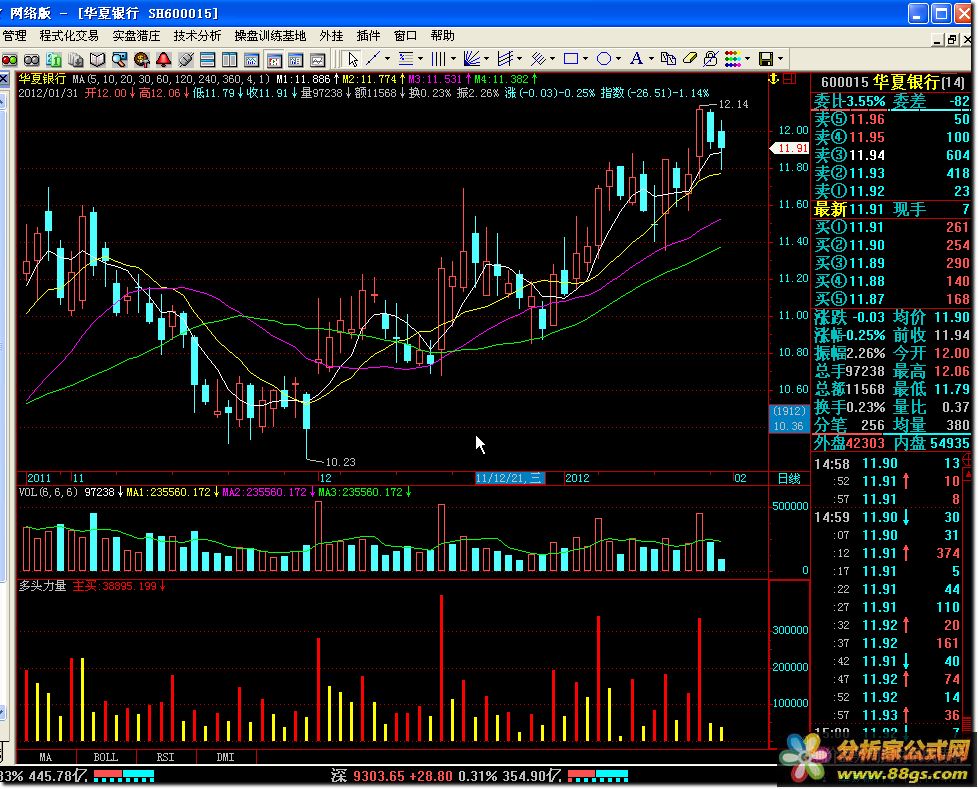The image size is (979, 789).
Task: Click the first chart-window toolbar icon
Action: tap(252, 59)
